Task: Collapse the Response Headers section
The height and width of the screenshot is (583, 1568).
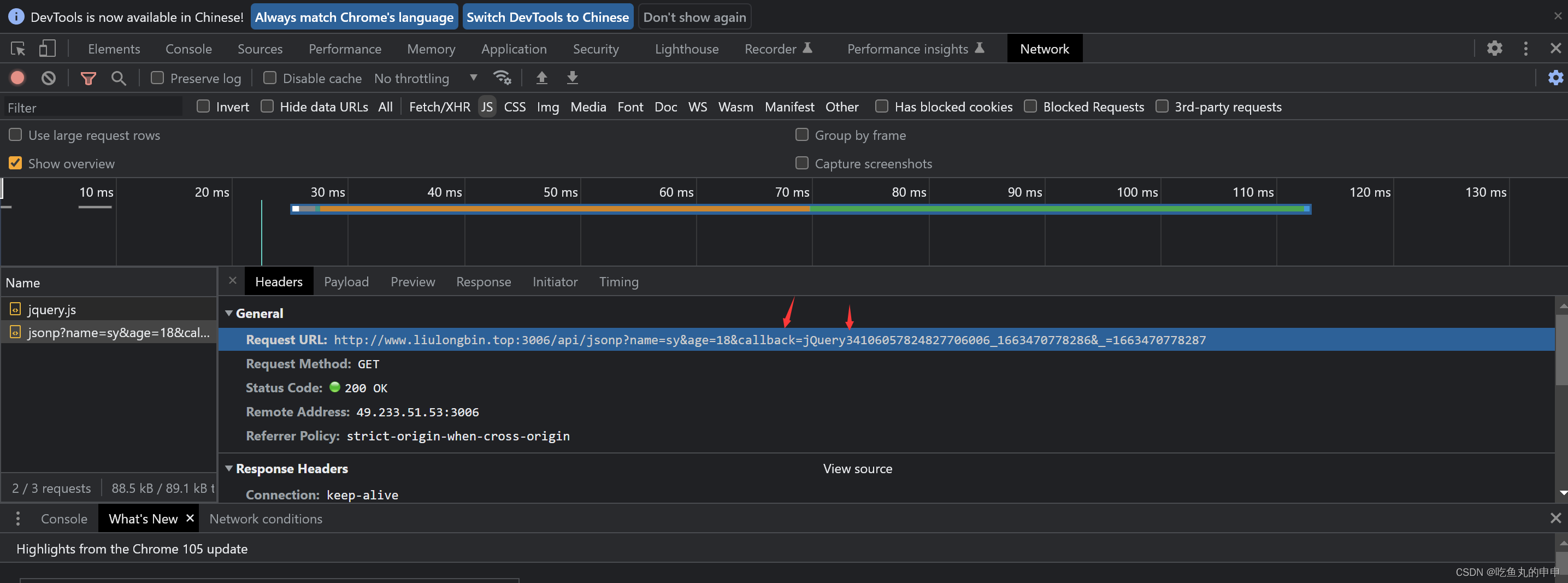Action: [229, 469]
